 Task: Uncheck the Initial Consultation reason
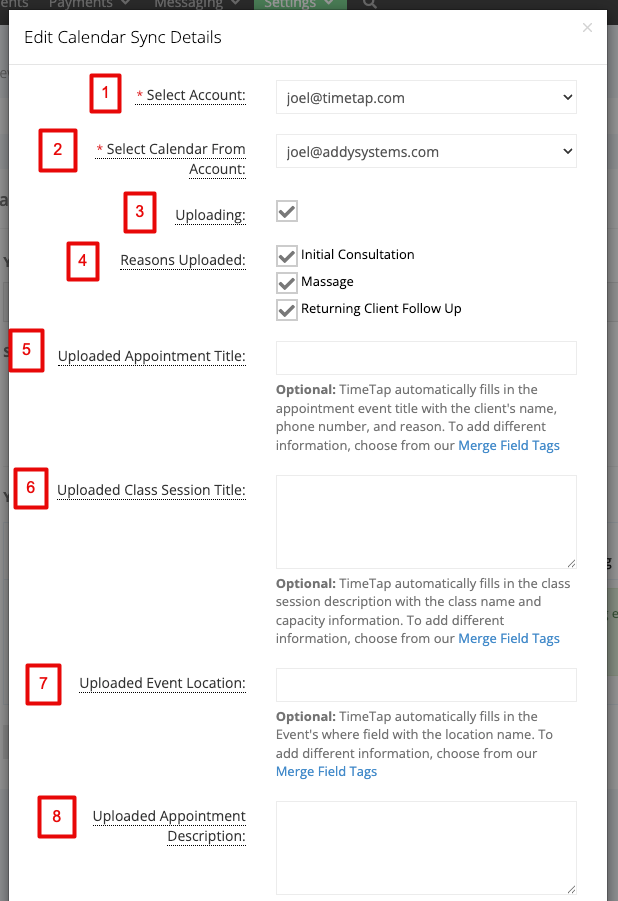[x=287, y=256]
